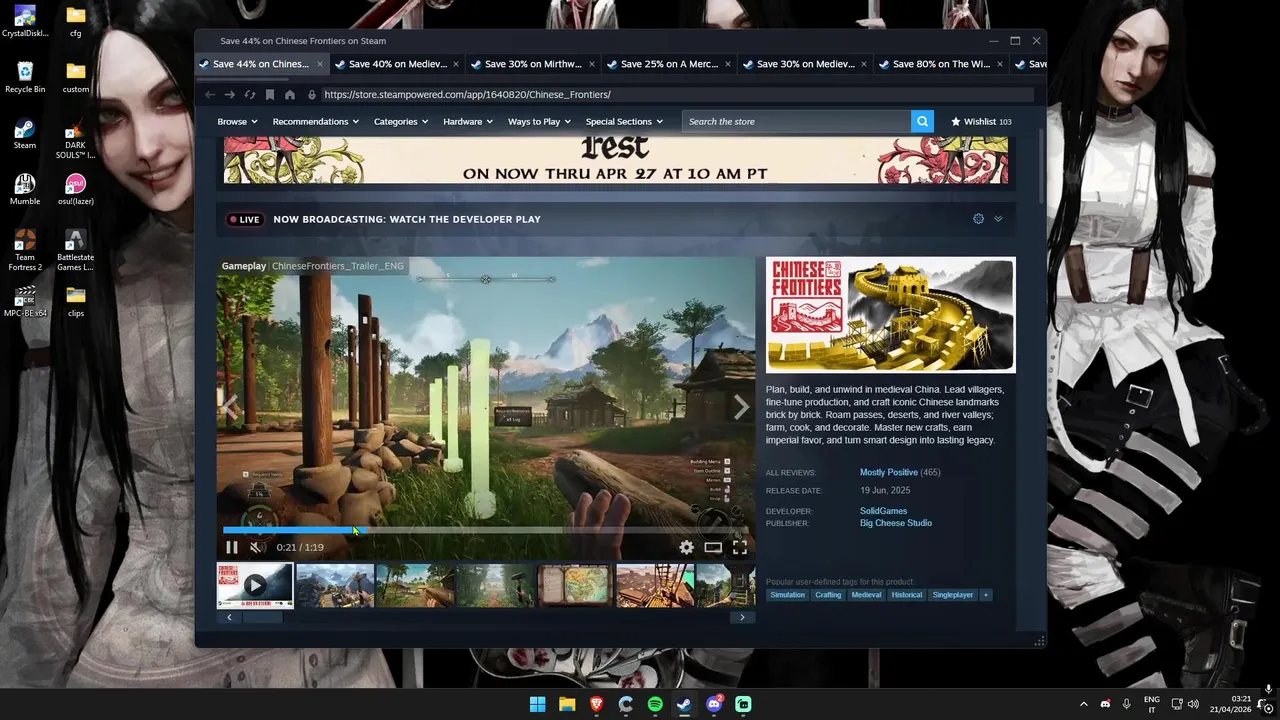Go to next media with right arrow
Viewport: 1280px width, 720px height.
point(741,407)
